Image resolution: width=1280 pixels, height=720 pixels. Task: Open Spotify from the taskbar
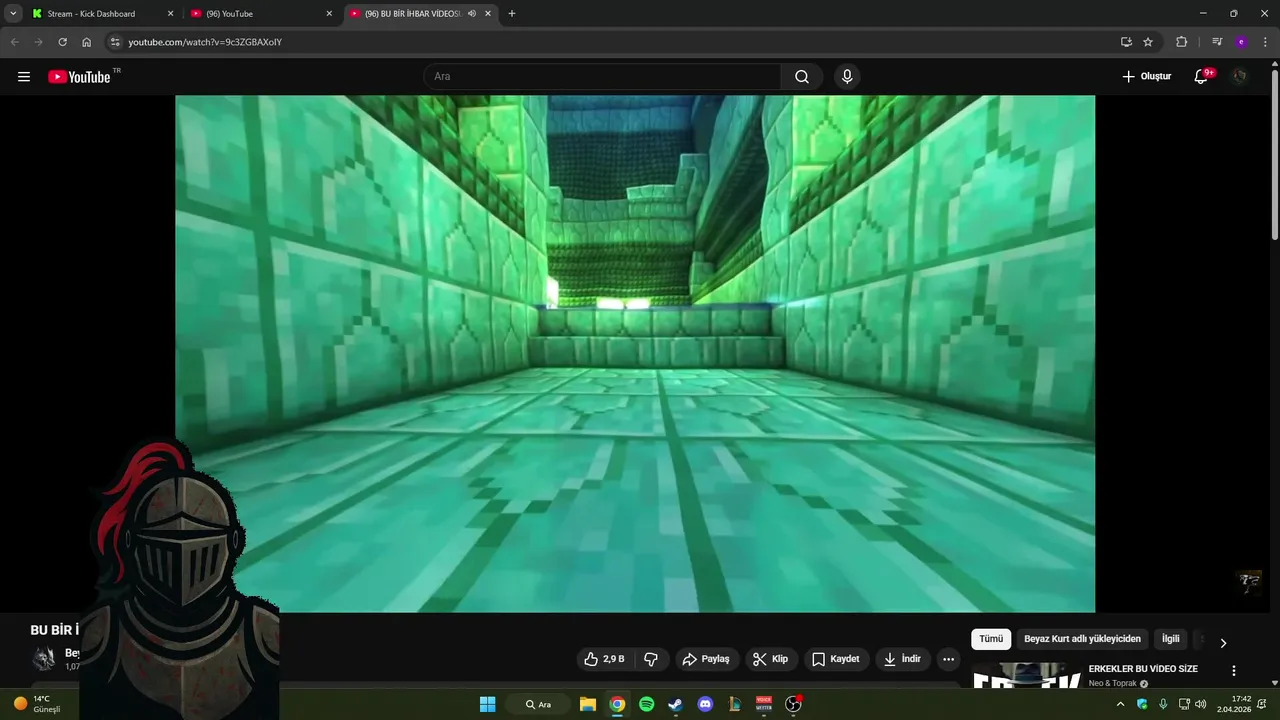(x=646, y=704)
